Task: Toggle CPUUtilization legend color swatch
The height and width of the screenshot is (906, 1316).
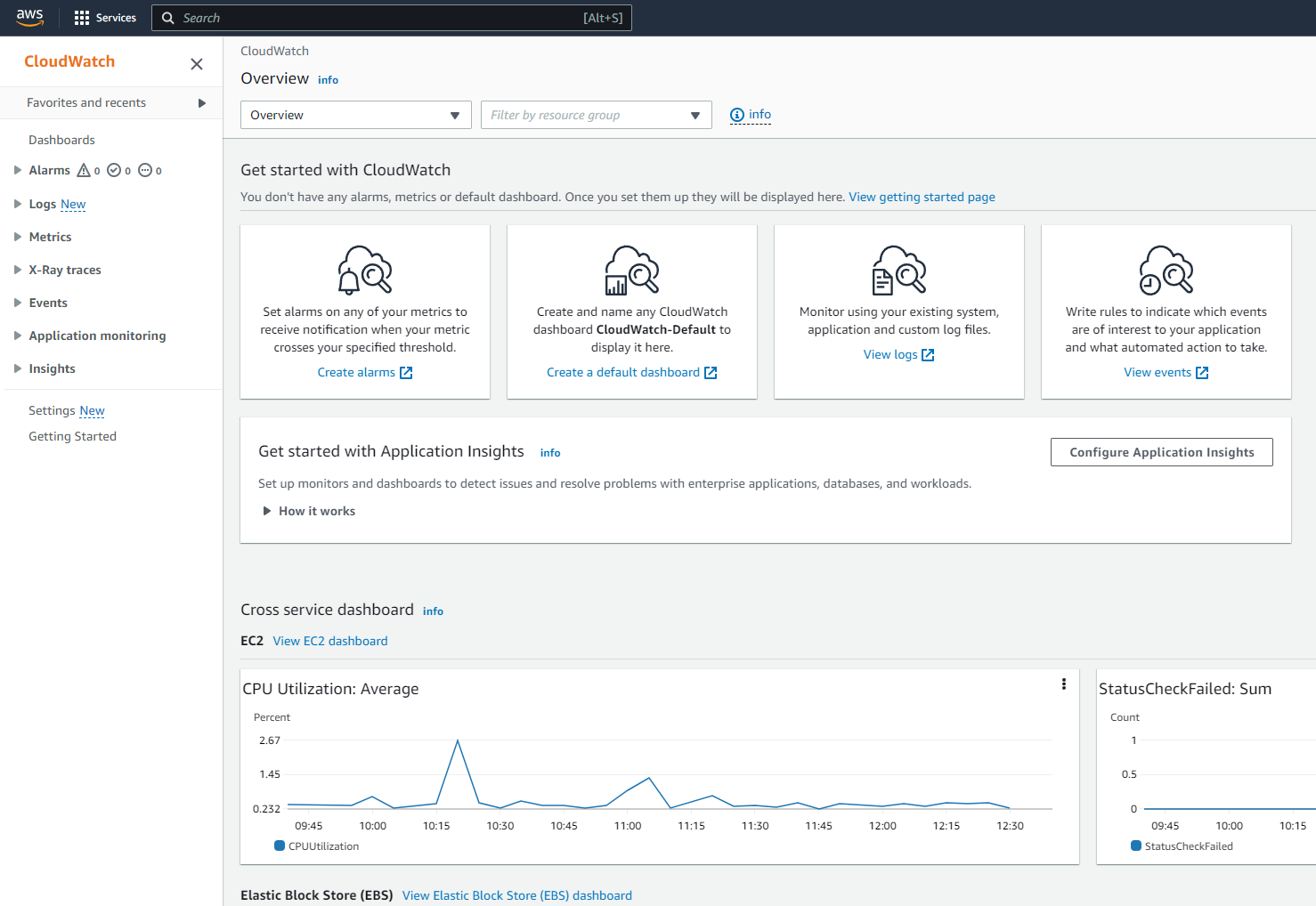Action: click(280, 846)
